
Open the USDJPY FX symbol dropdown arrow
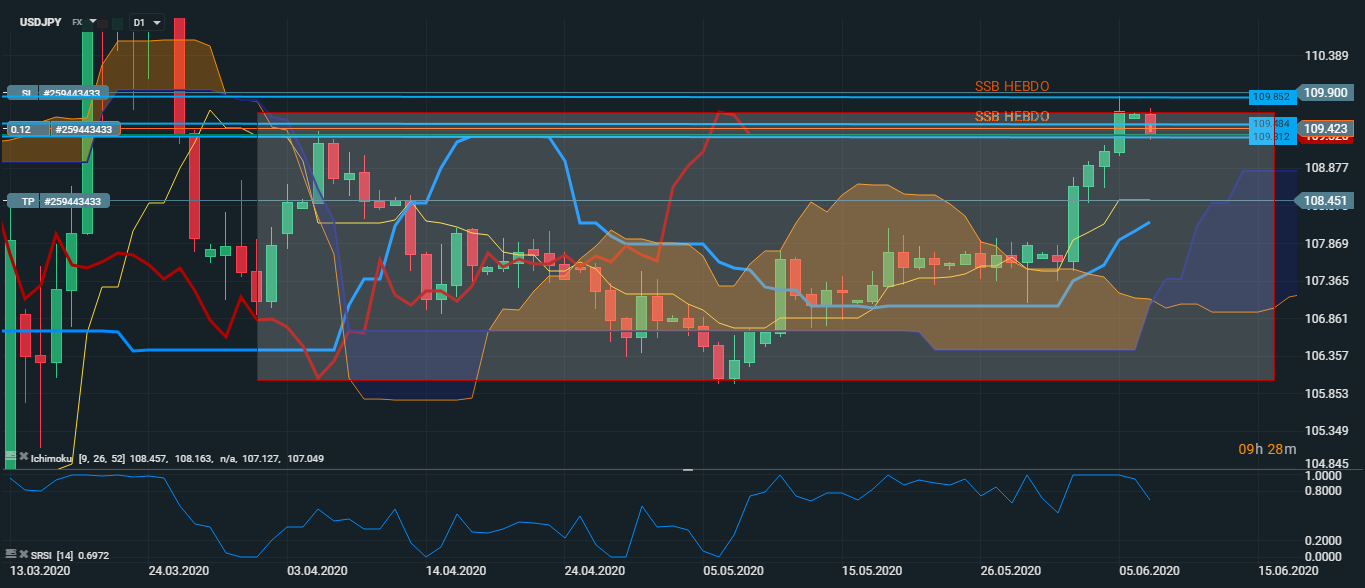tap(93, 21)
